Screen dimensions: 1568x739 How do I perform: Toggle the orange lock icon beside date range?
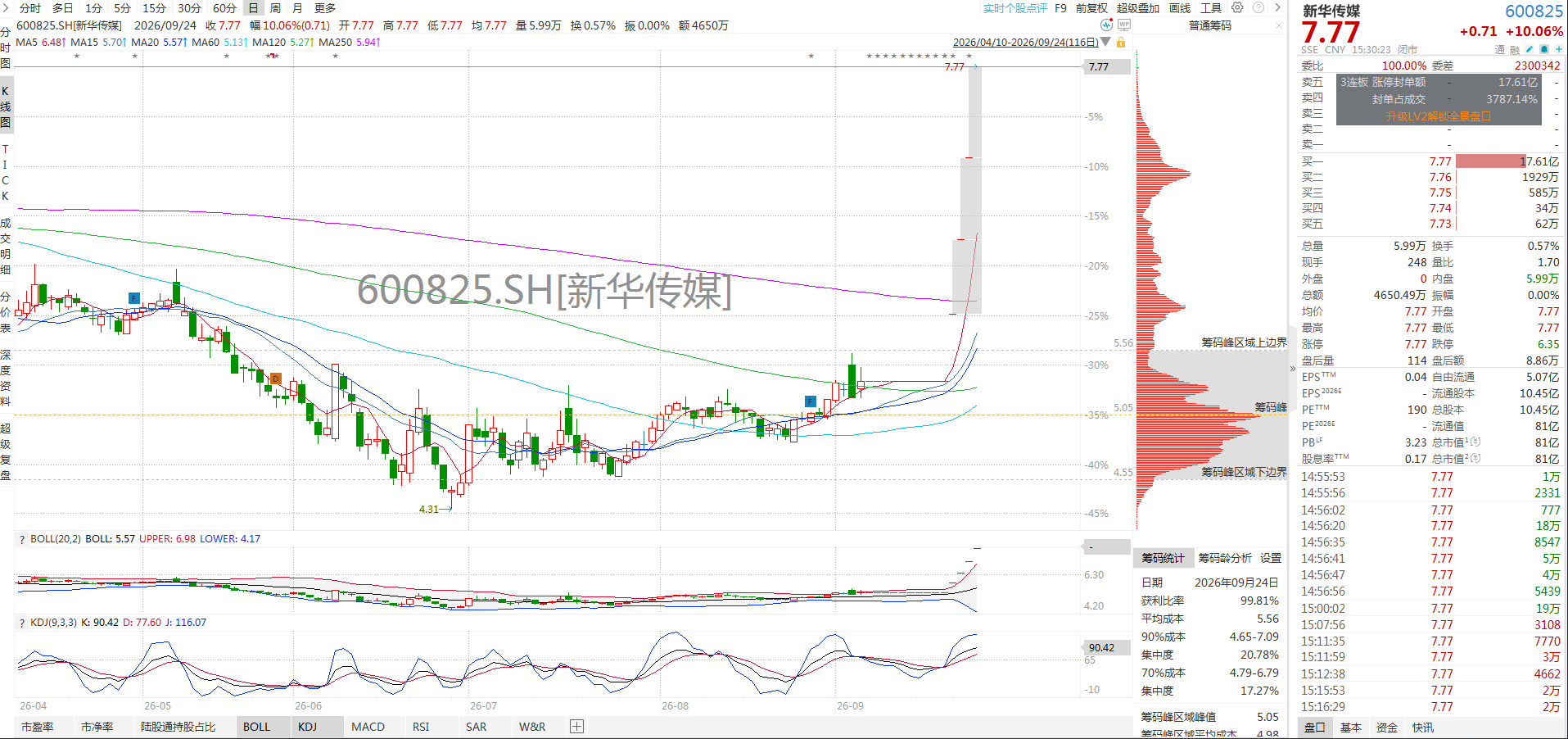pyautogui.click(x=1121, y=42)
